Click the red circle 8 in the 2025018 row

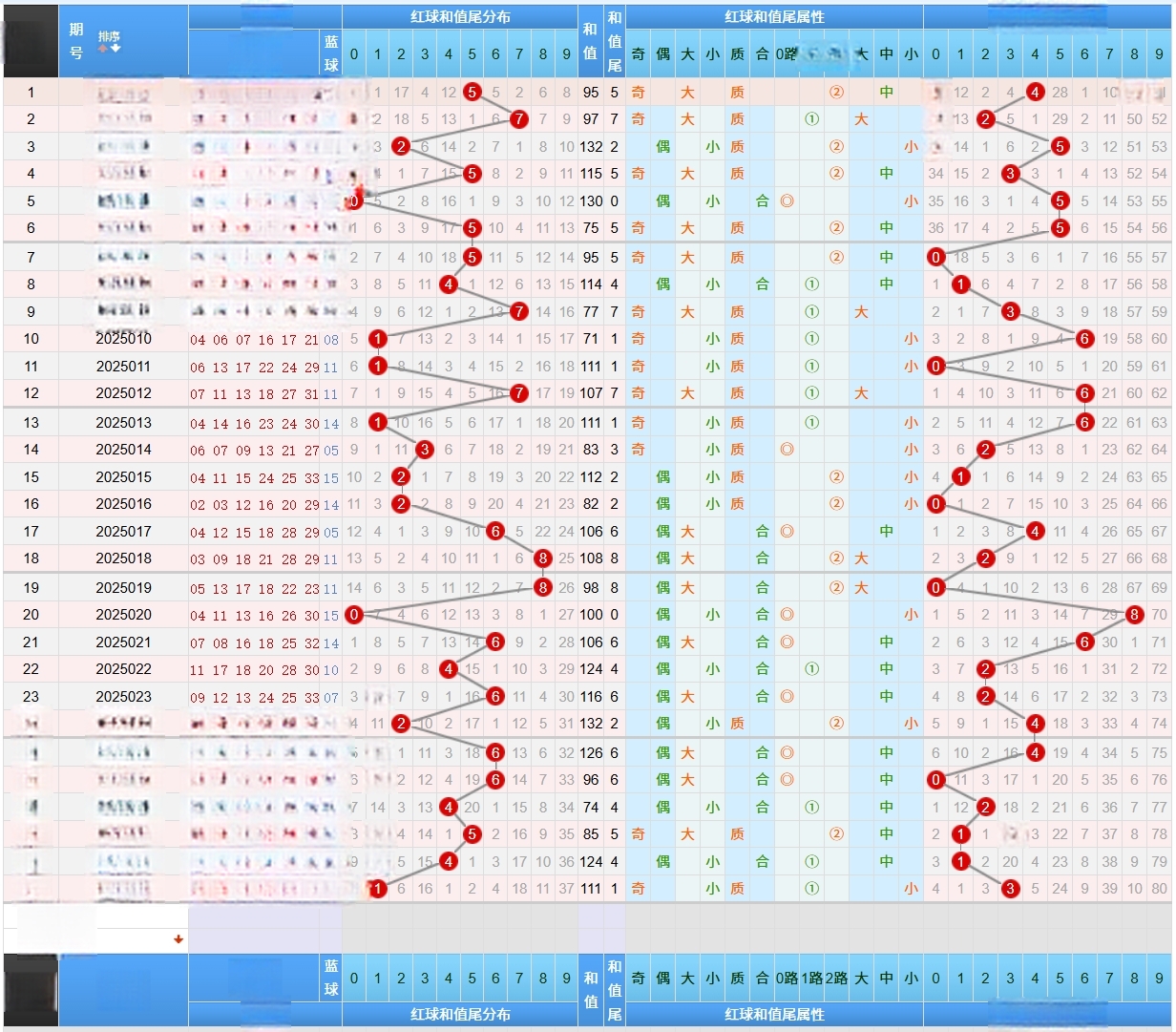542,558
